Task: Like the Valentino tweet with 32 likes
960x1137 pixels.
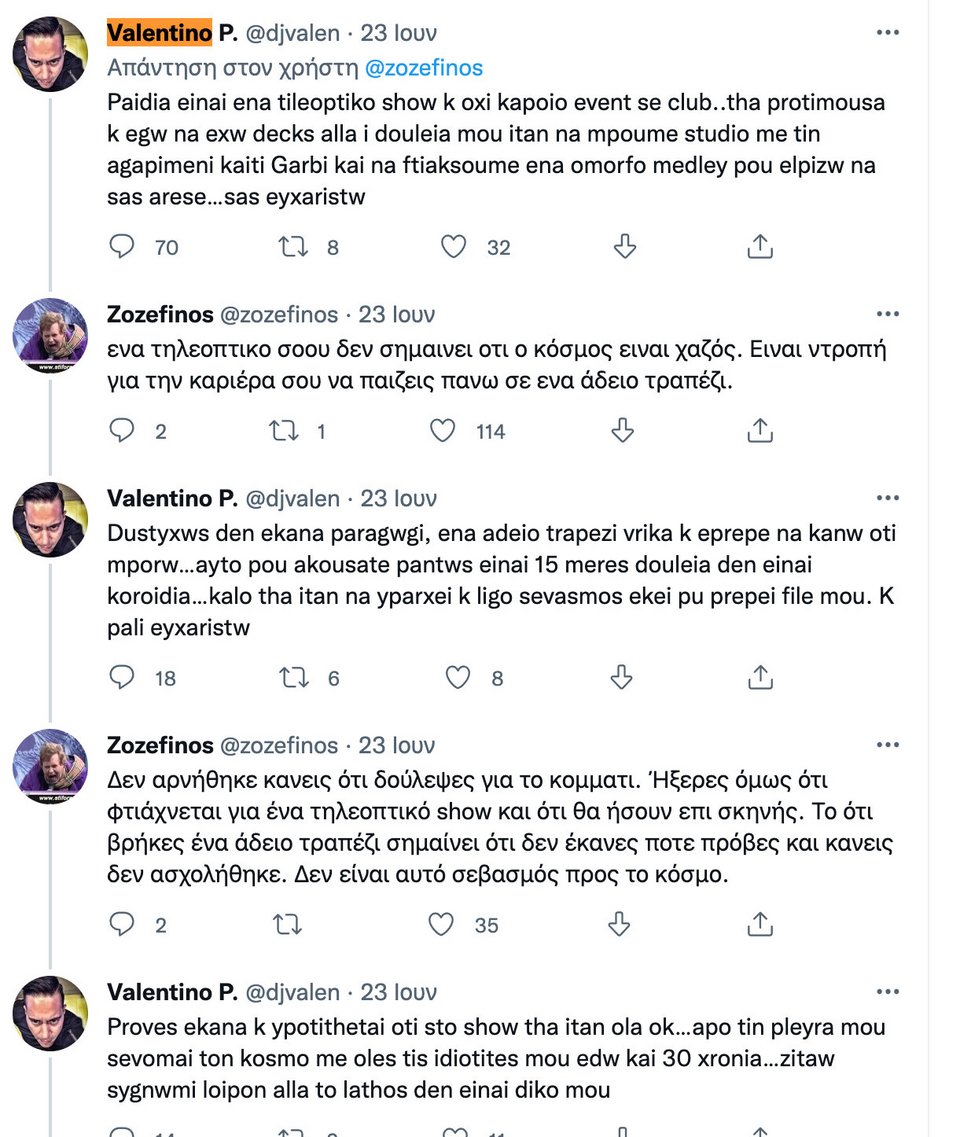Action: 454,247
